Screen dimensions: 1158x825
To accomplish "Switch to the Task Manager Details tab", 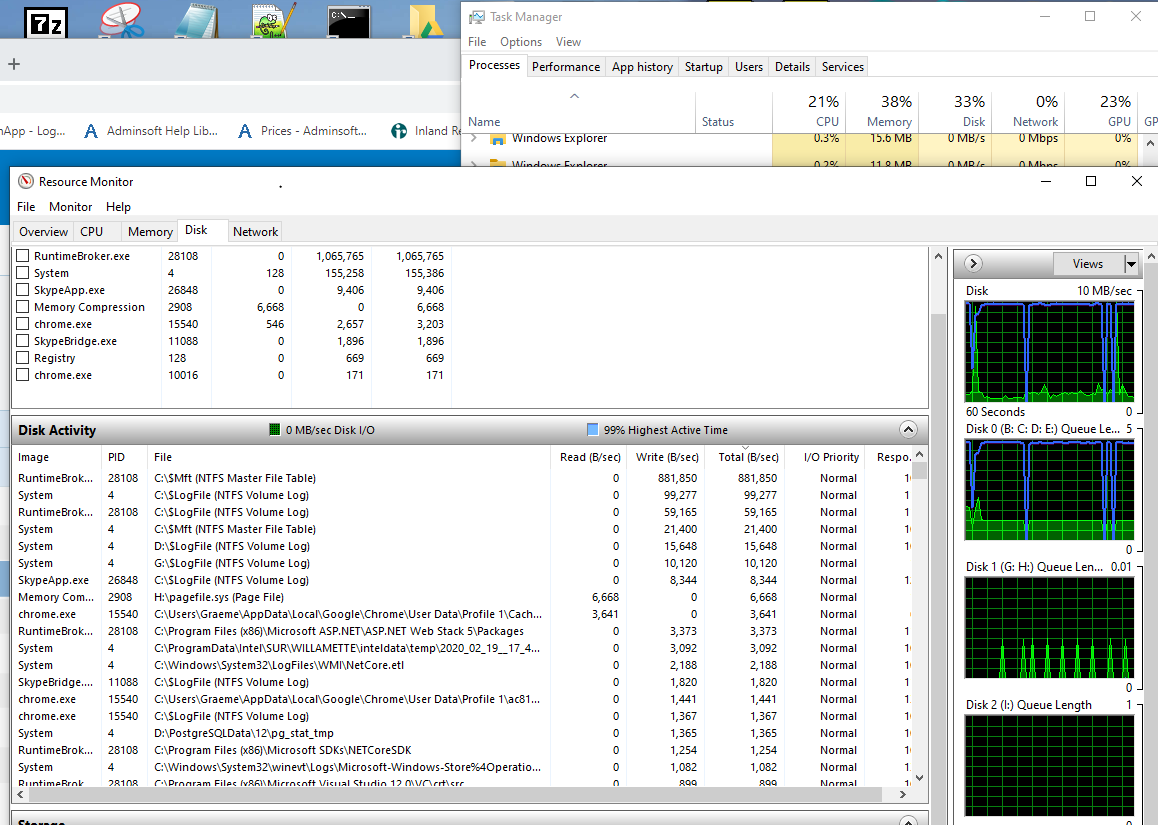I will [792, 66].
